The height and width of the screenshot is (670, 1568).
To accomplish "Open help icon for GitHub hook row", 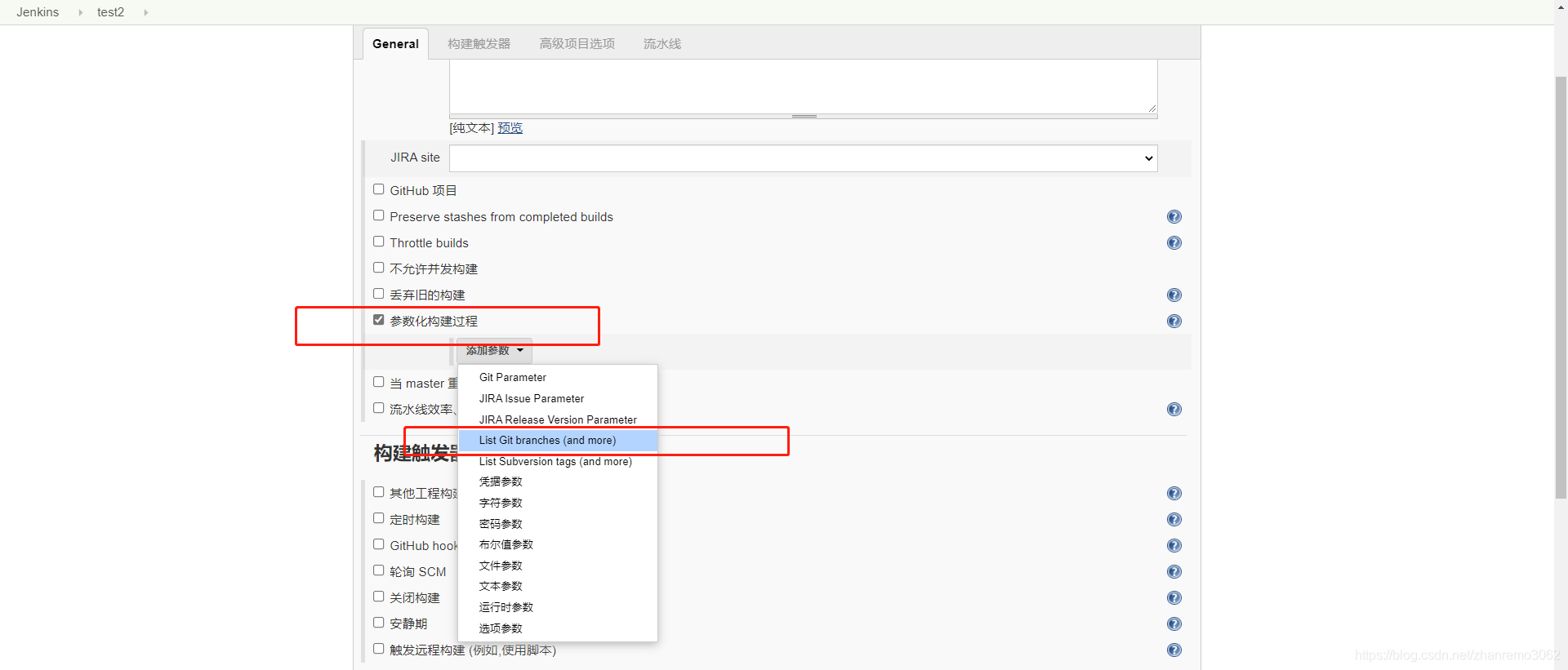I will 1174,545.
